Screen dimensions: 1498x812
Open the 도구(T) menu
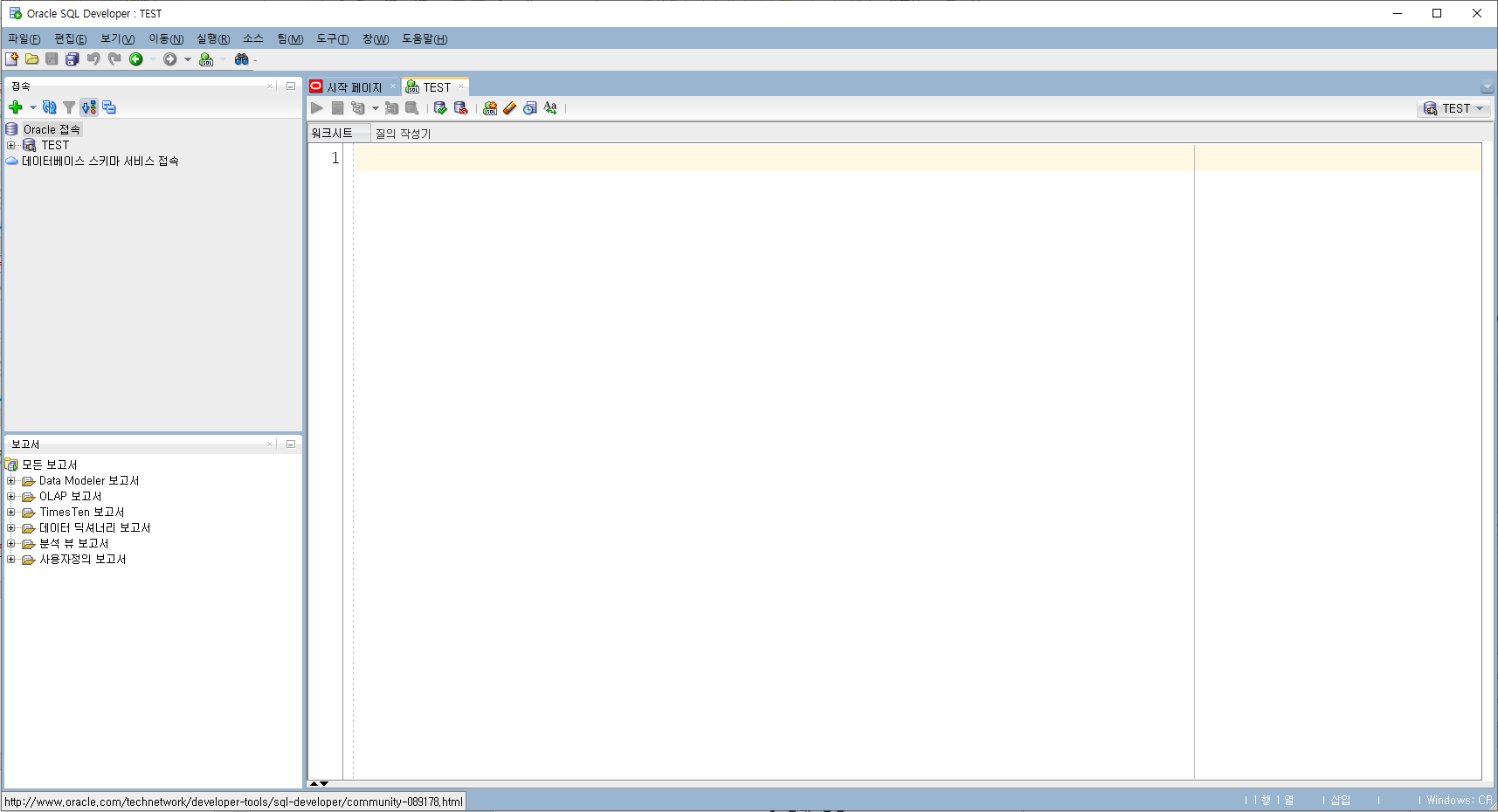(x=332, y=38)
